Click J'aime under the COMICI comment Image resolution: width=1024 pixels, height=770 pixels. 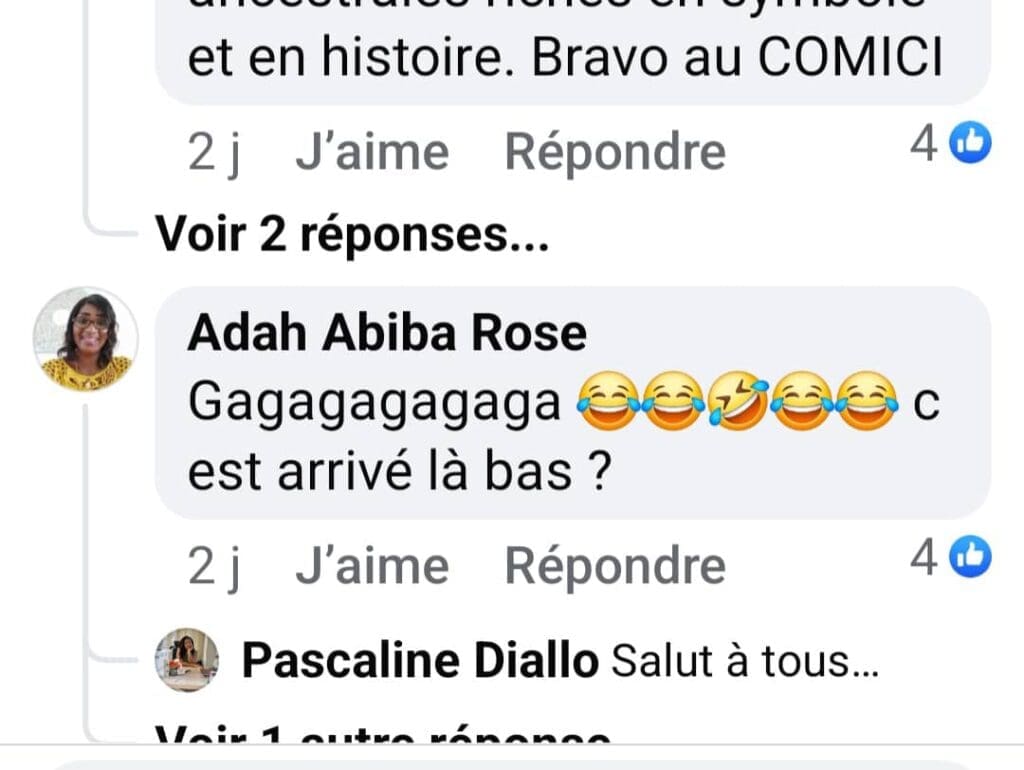pos(372,152)
